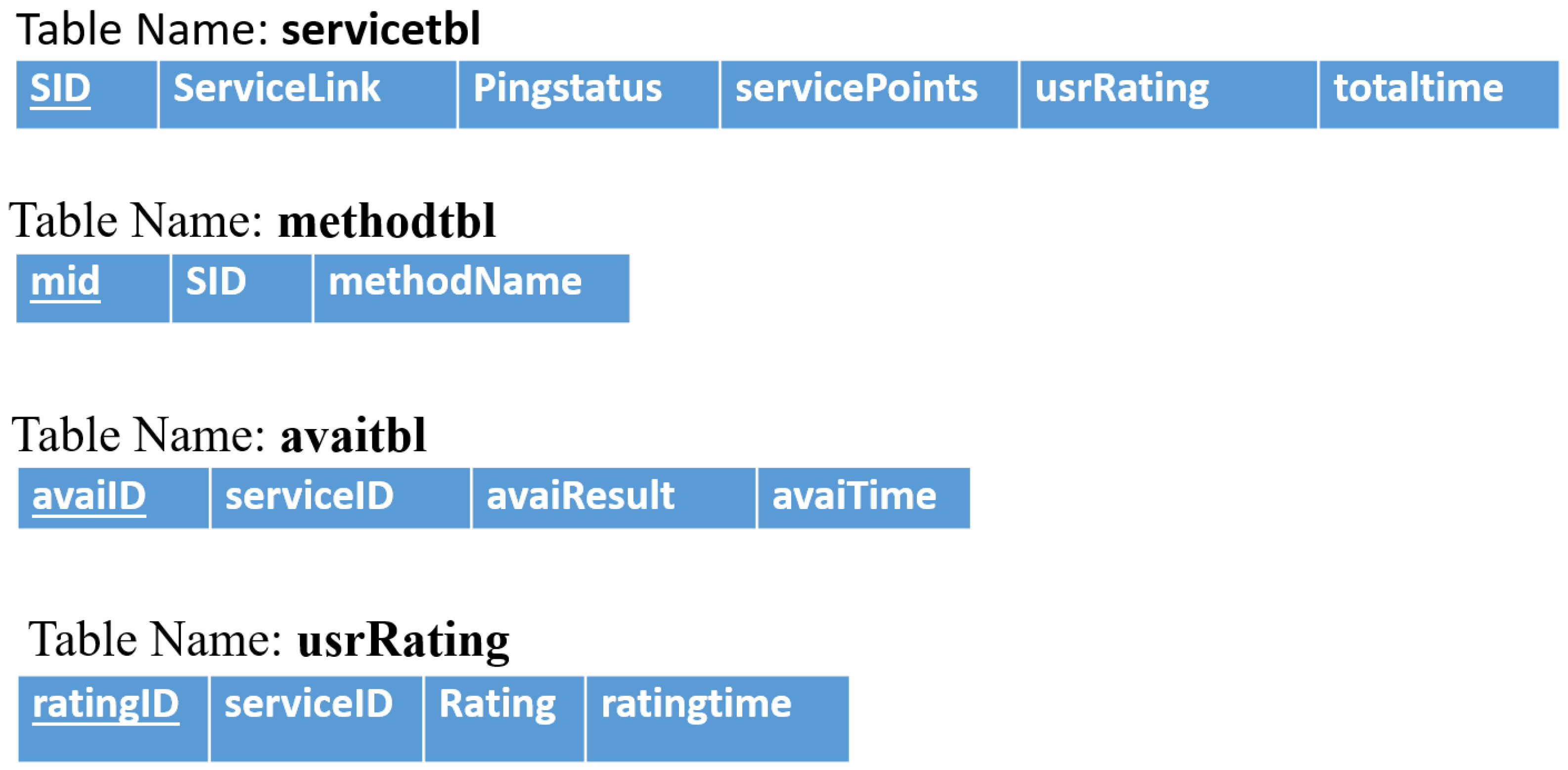1568x770 pixels.
Task: Select the servicePoints column cell
Action: (856, 89)
